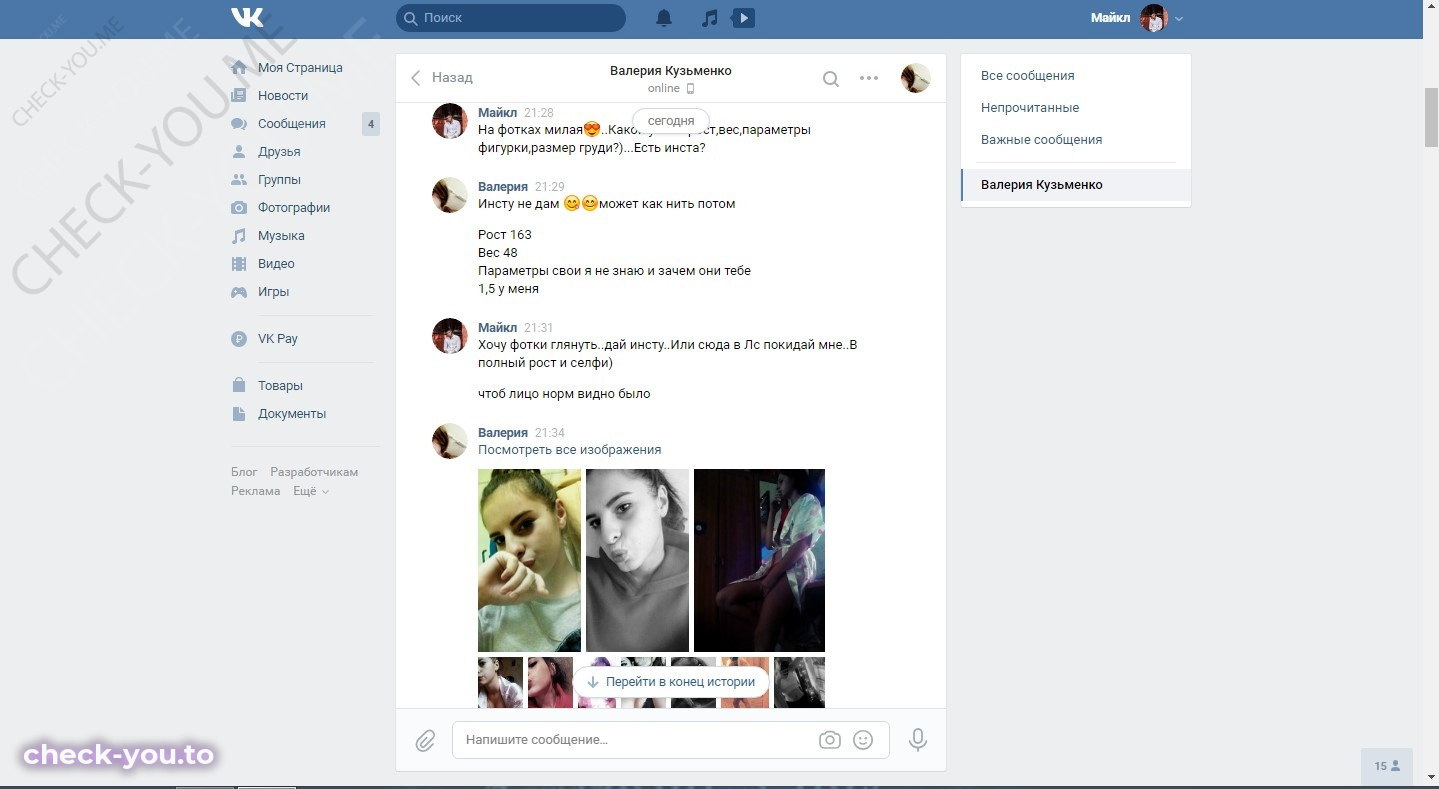Open Посмотреть все изображения link
This screenshot has height=789, width=1439.
point(570,450)
